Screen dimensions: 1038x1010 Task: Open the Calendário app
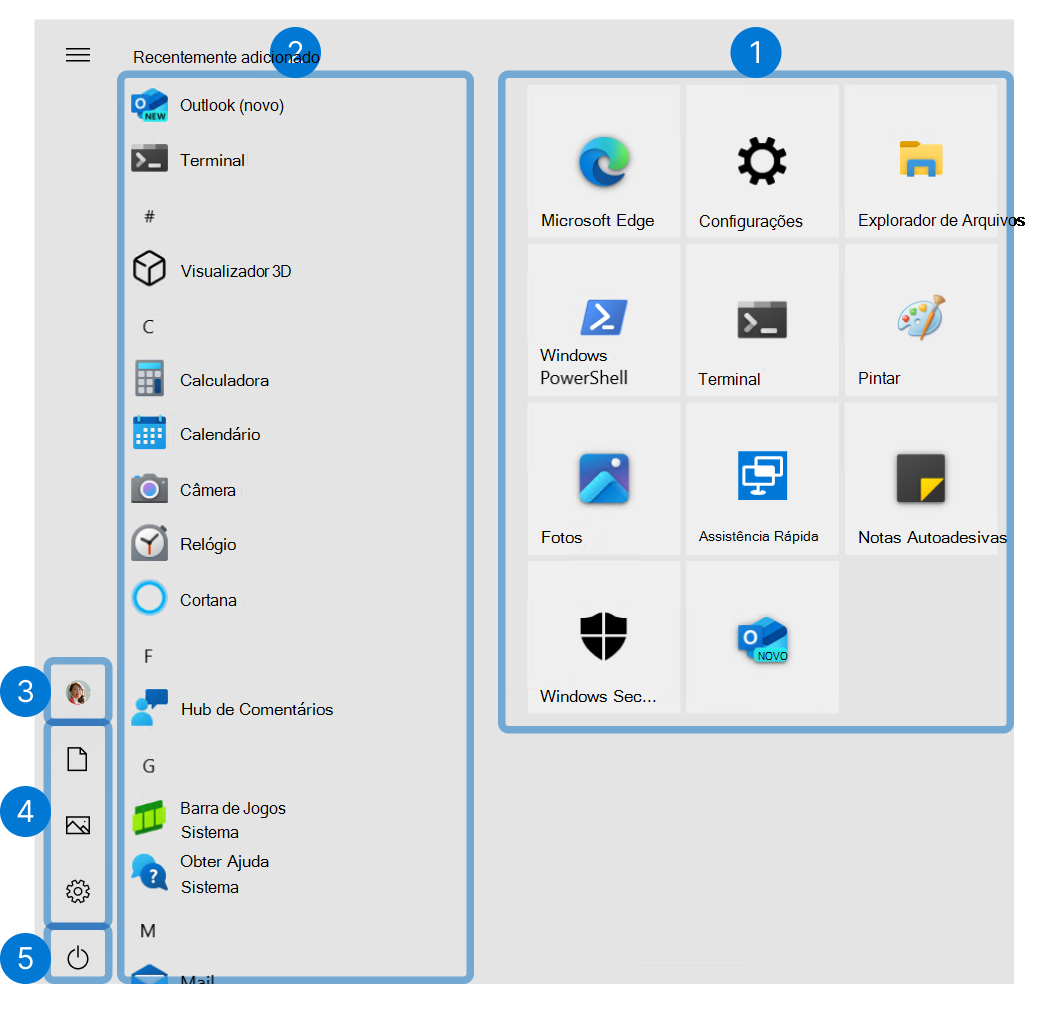(x=197, y=435)
